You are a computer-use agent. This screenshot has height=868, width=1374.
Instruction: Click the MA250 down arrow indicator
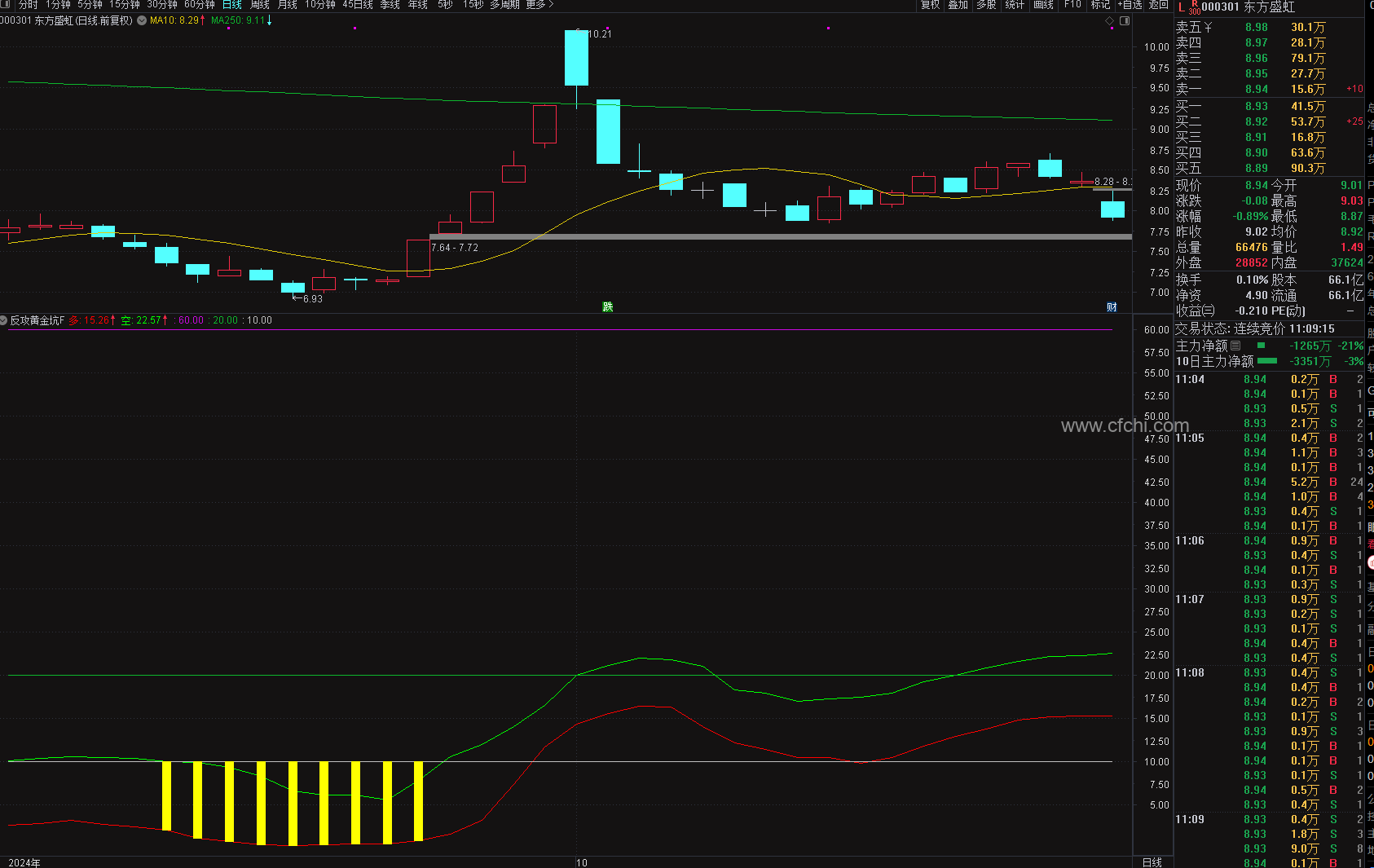pyautogui.click(x=270, y=20)
